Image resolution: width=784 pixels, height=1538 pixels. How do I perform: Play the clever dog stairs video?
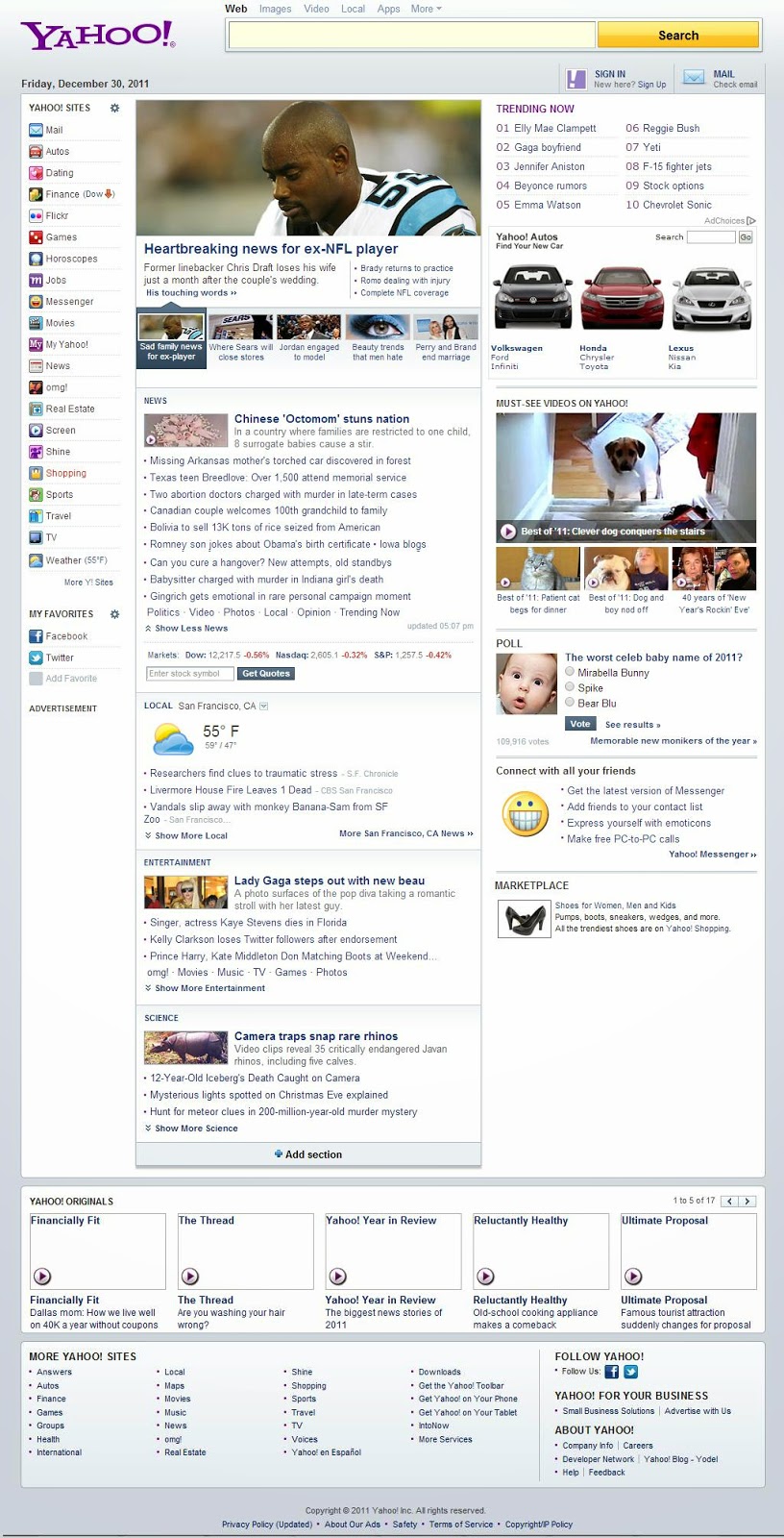(508, 532)
